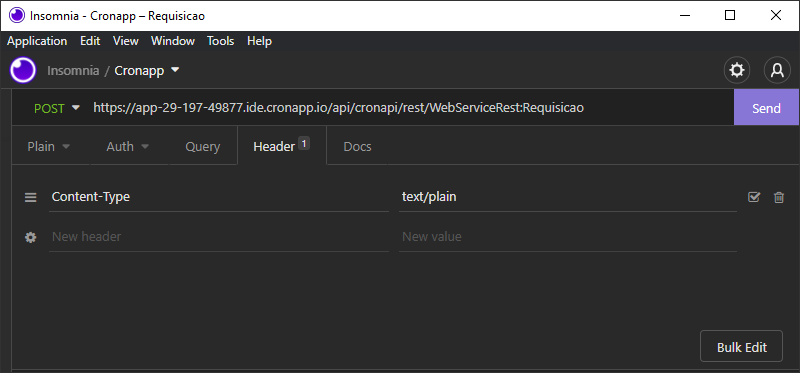This screenshot has width=800, height=373.
Task: Click the Insomnia breadcrumb link
Action: (73, 70)
